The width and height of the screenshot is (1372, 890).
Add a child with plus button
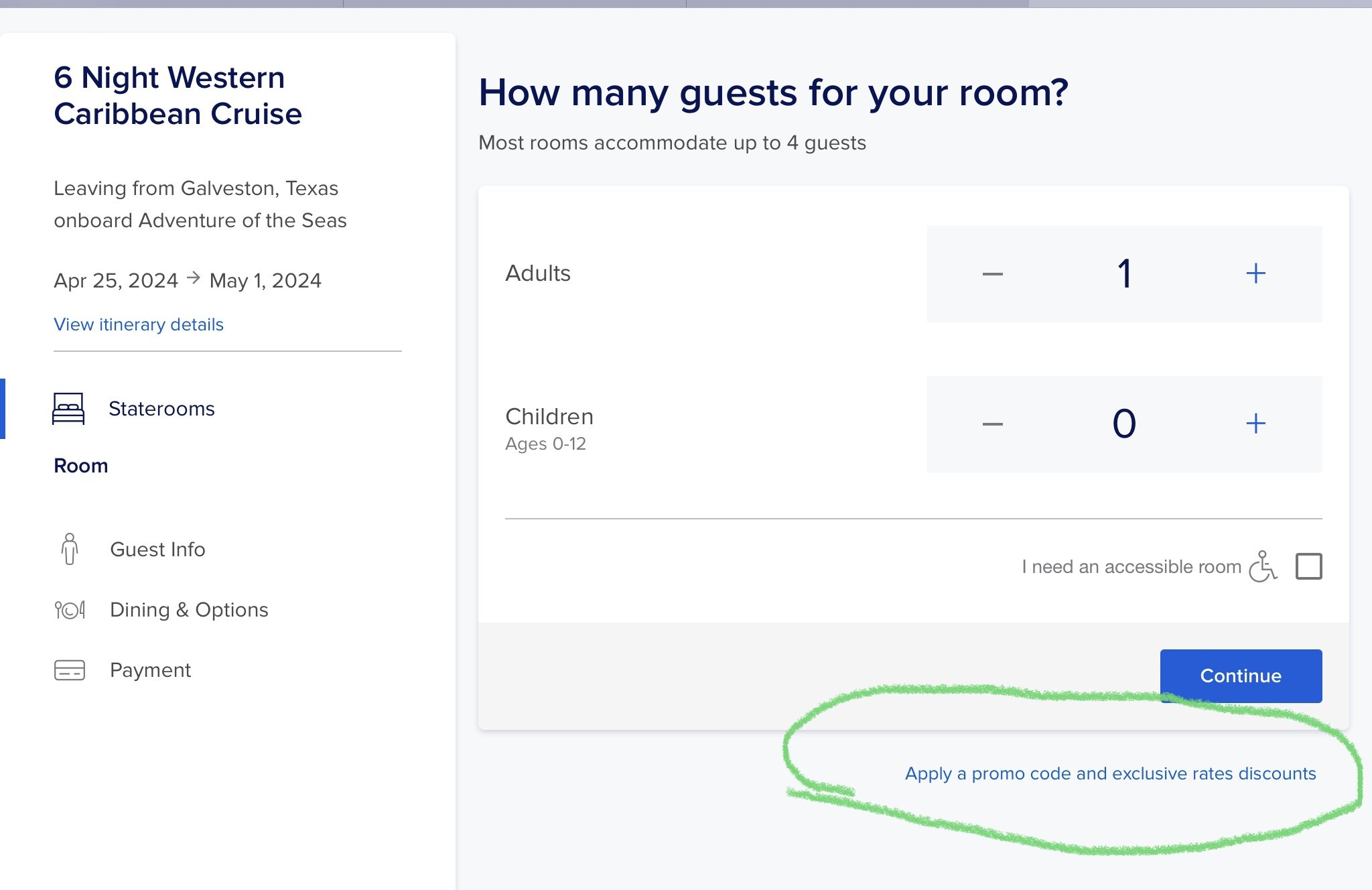click(1255, 424)
